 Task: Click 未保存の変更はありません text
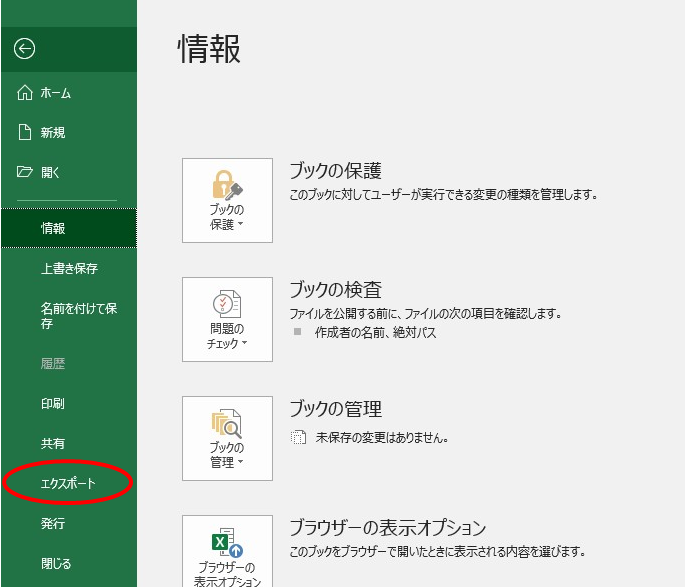coord(382,438)
